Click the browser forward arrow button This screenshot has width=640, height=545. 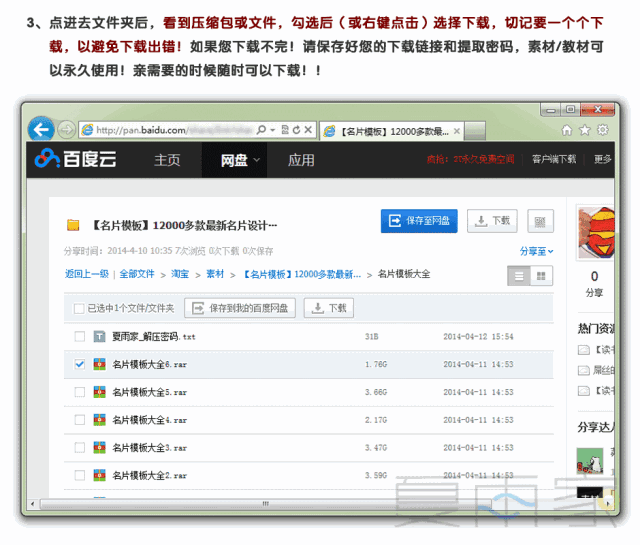click(x=66, y=130)
